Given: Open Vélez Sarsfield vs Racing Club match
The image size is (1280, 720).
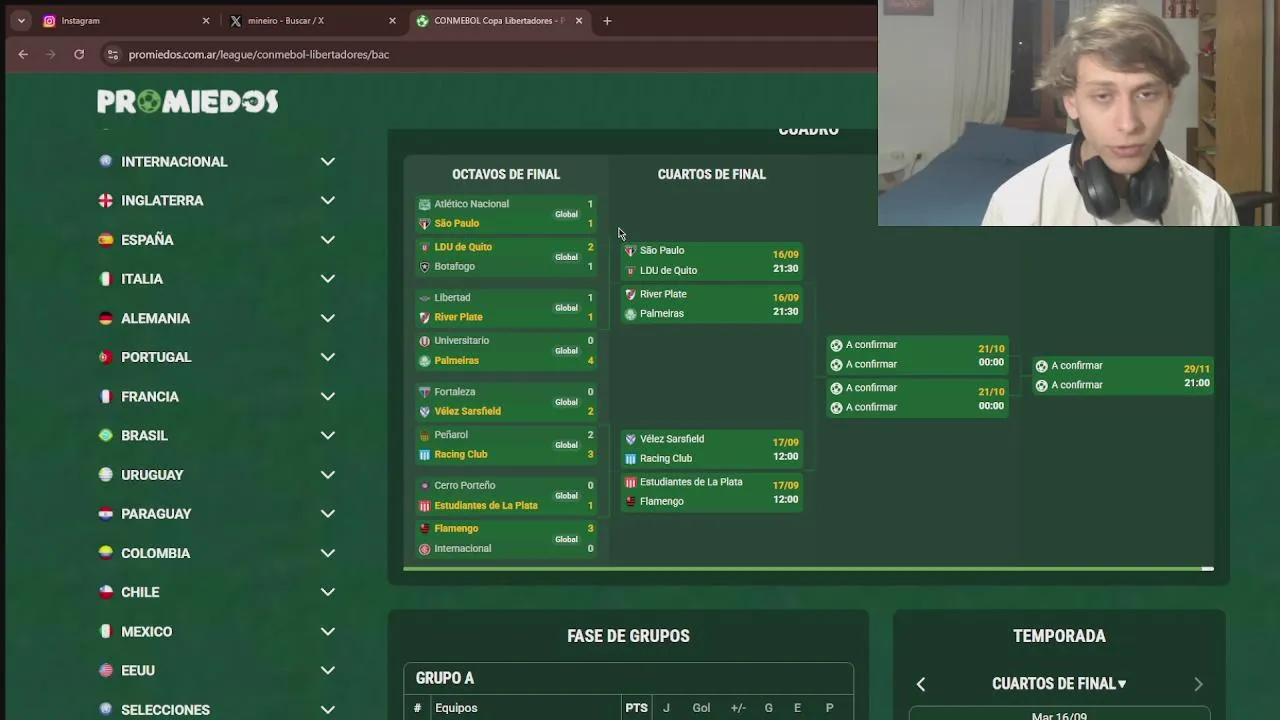Looking at the screenshot, I should click(x=712, y=448).
